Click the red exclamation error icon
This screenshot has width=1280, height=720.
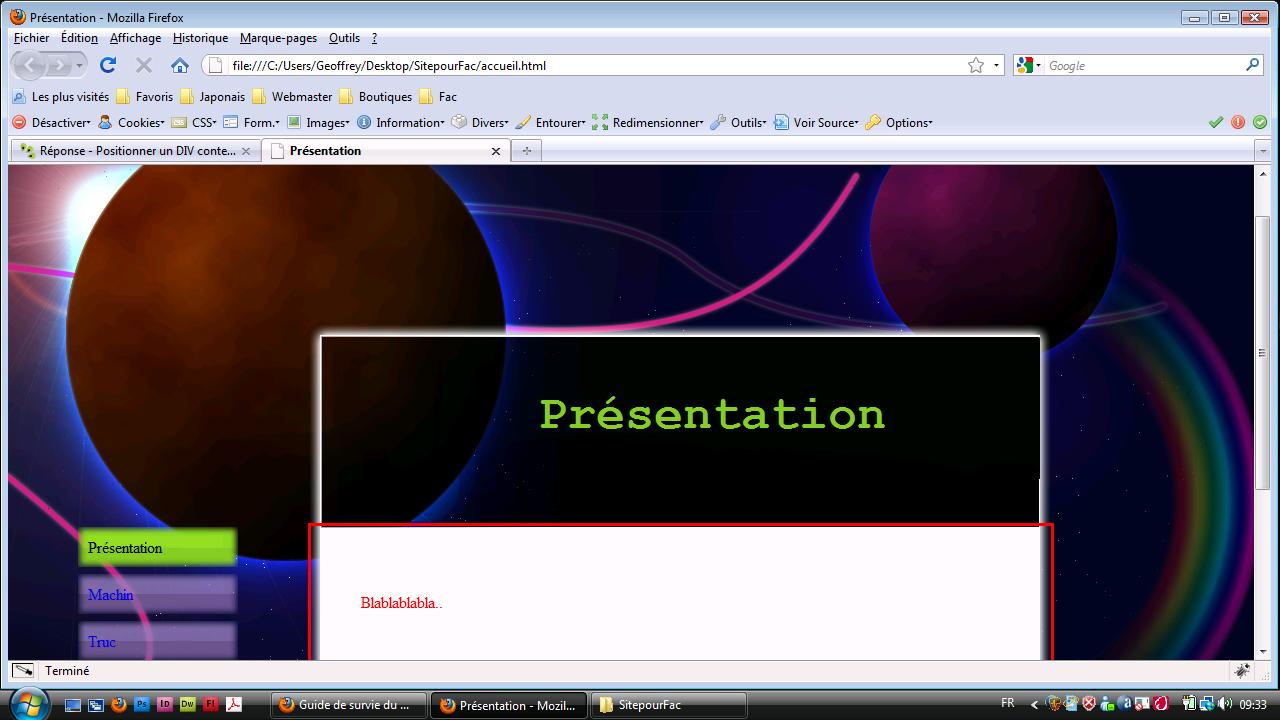(x=1238, y=122)
